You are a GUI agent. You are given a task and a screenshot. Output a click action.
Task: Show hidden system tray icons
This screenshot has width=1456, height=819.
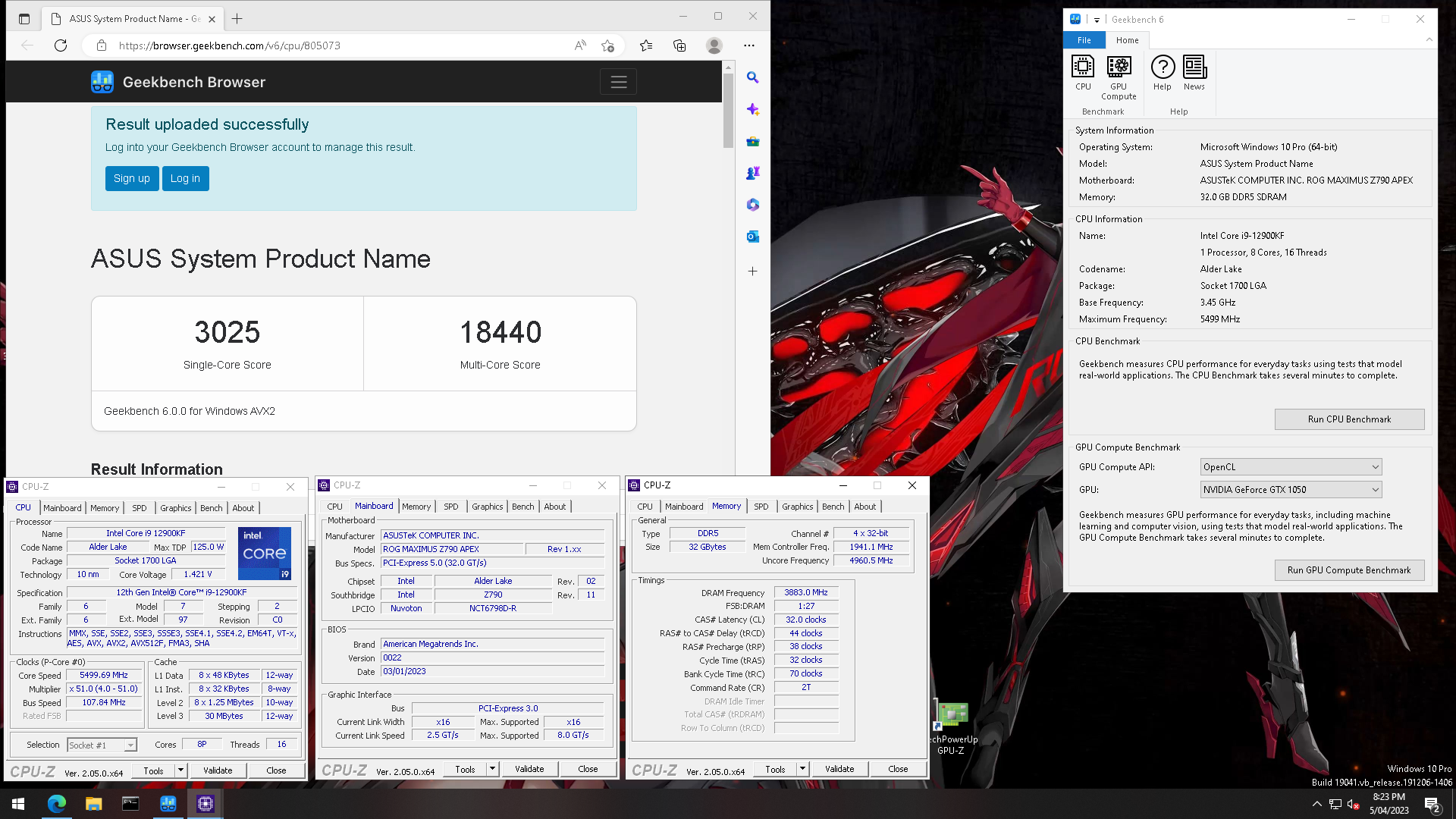(x=1316, y=804)
